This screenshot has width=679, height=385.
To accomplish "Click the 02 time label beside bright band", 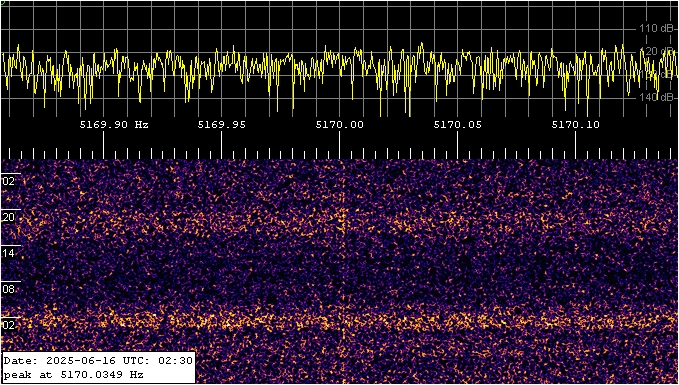I will (9, 324).
